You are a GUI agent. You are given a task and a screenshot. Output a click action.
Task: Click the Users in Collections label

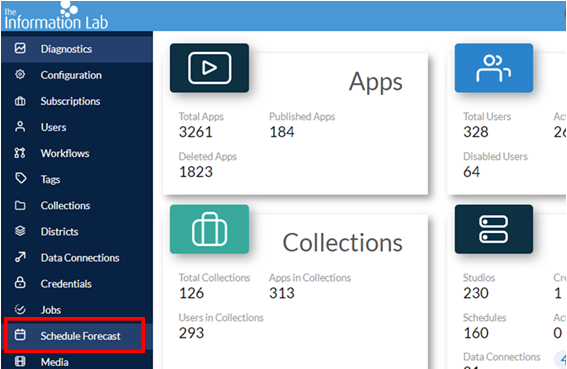(x=221, y=317)
